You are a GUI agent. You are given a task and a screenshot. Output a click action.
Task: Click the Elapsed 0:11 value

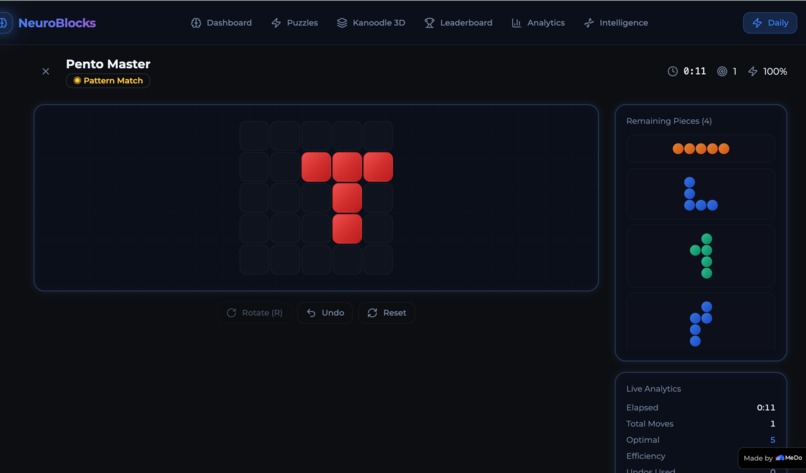coord(766,408)
